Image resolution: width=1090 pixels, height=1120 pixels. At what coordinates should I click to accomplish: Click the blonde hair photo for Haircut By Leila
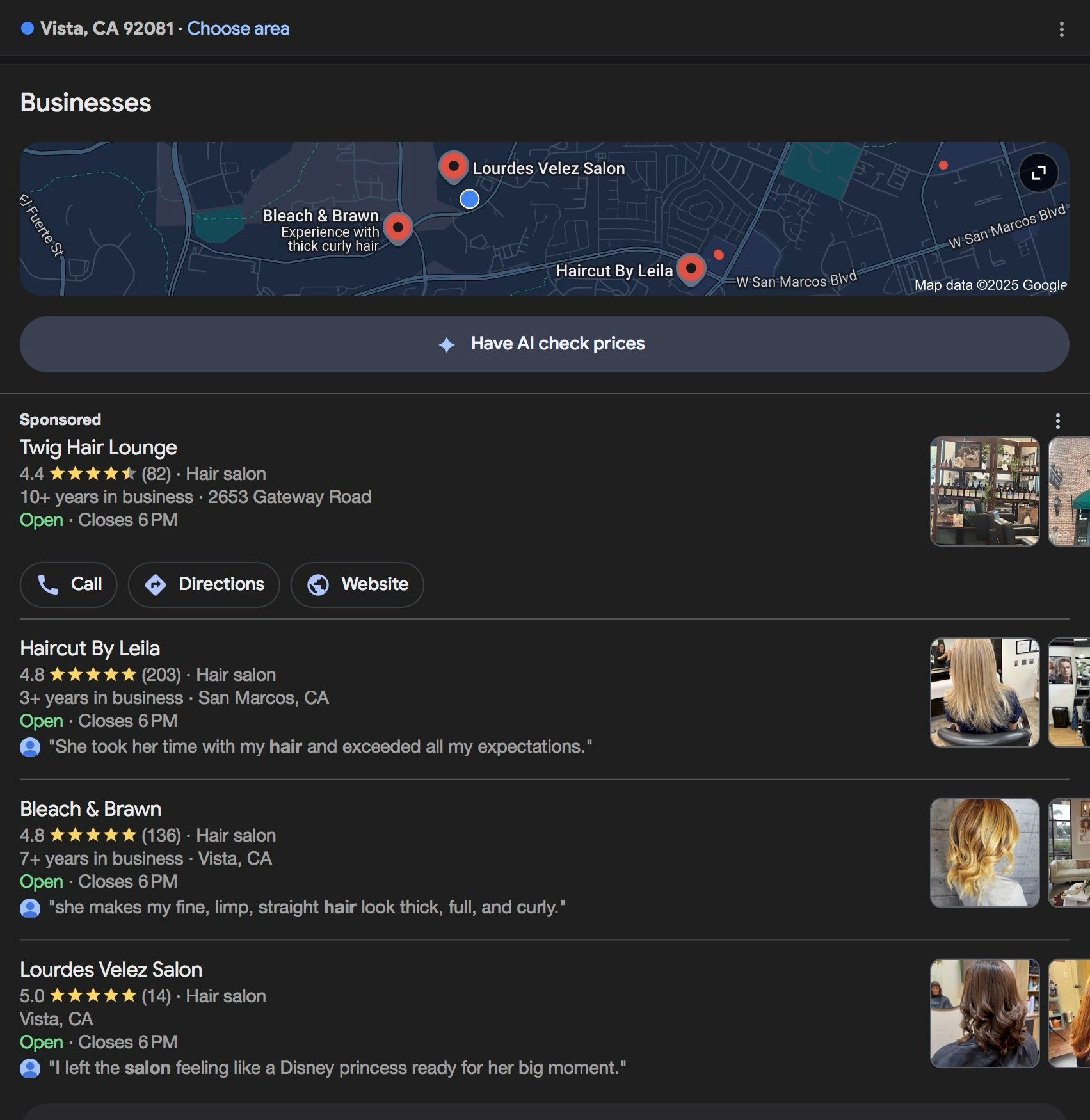985,692
